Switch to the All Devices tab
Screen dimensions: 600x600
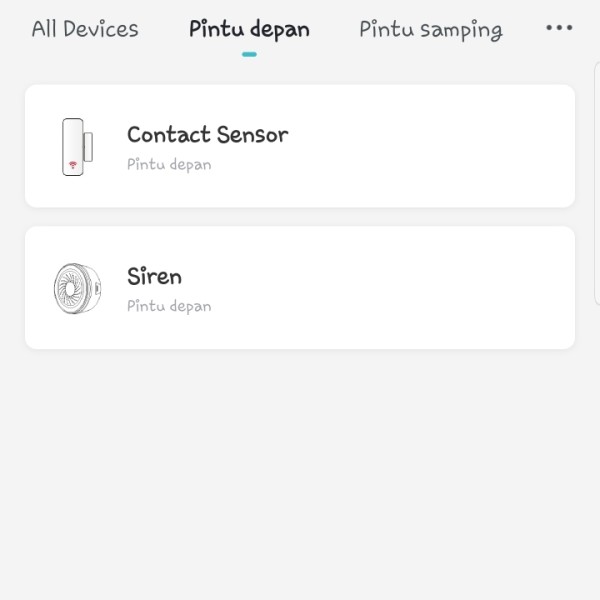pos(85,29)
